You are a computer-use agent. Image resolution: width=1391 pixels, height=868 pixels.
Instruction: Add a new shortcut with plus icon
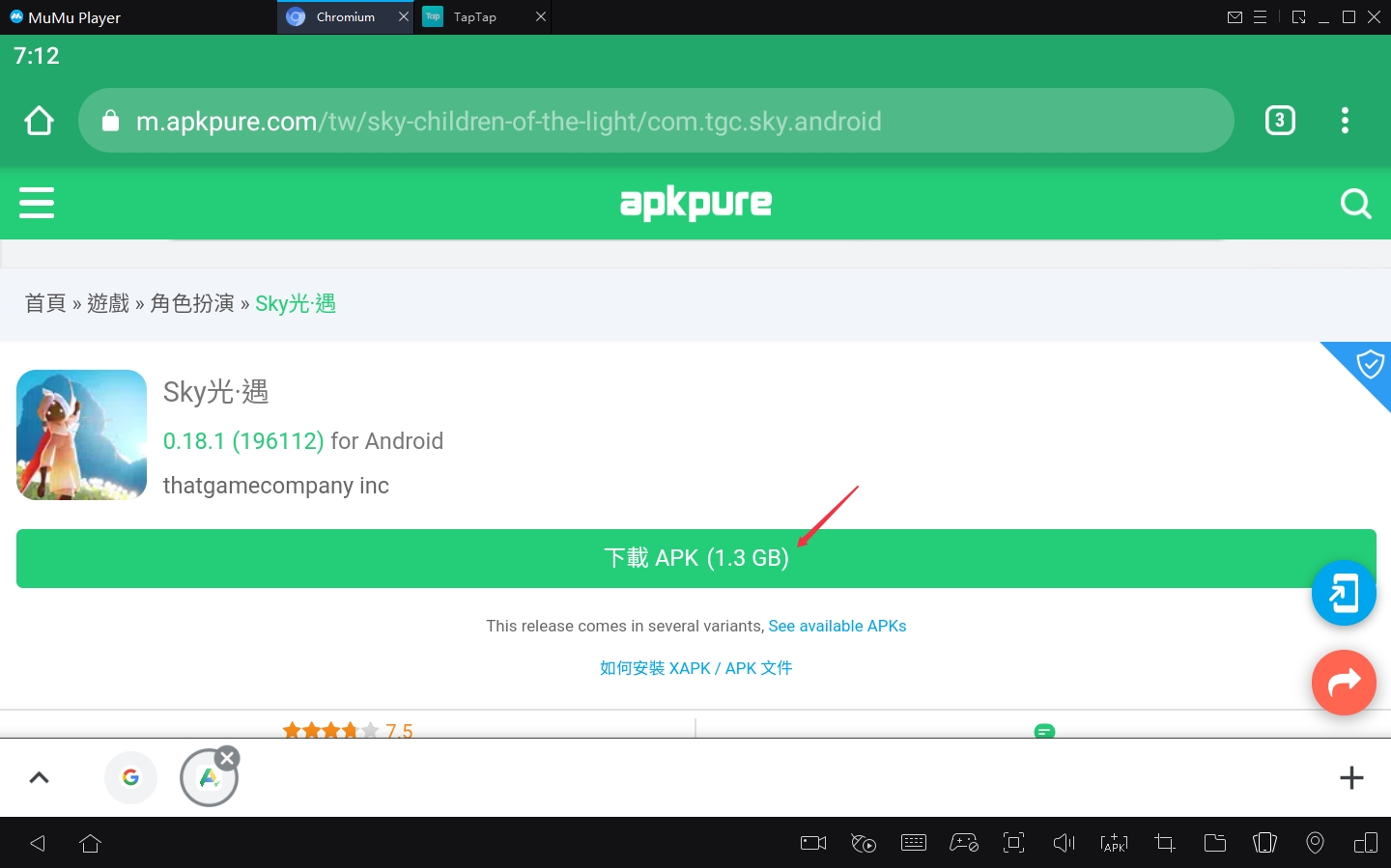pos(1351,777)
